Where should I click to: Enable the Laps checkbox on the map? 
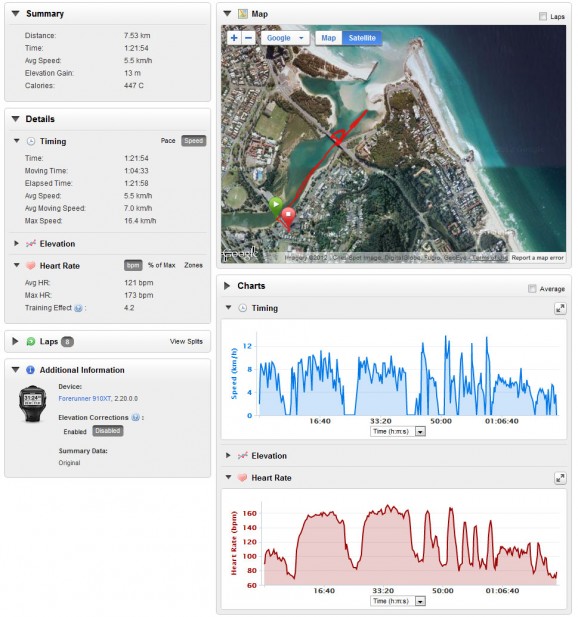pos(543,16)
